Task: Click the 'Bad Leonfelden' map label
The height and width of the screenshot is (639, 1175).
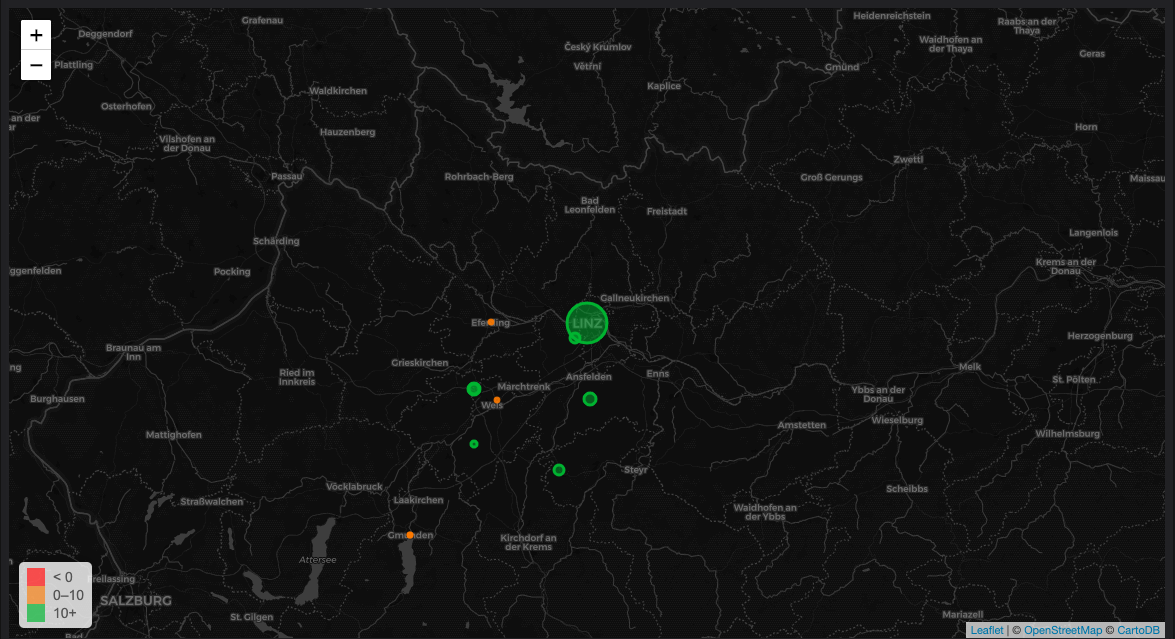Action: [590, 205]
